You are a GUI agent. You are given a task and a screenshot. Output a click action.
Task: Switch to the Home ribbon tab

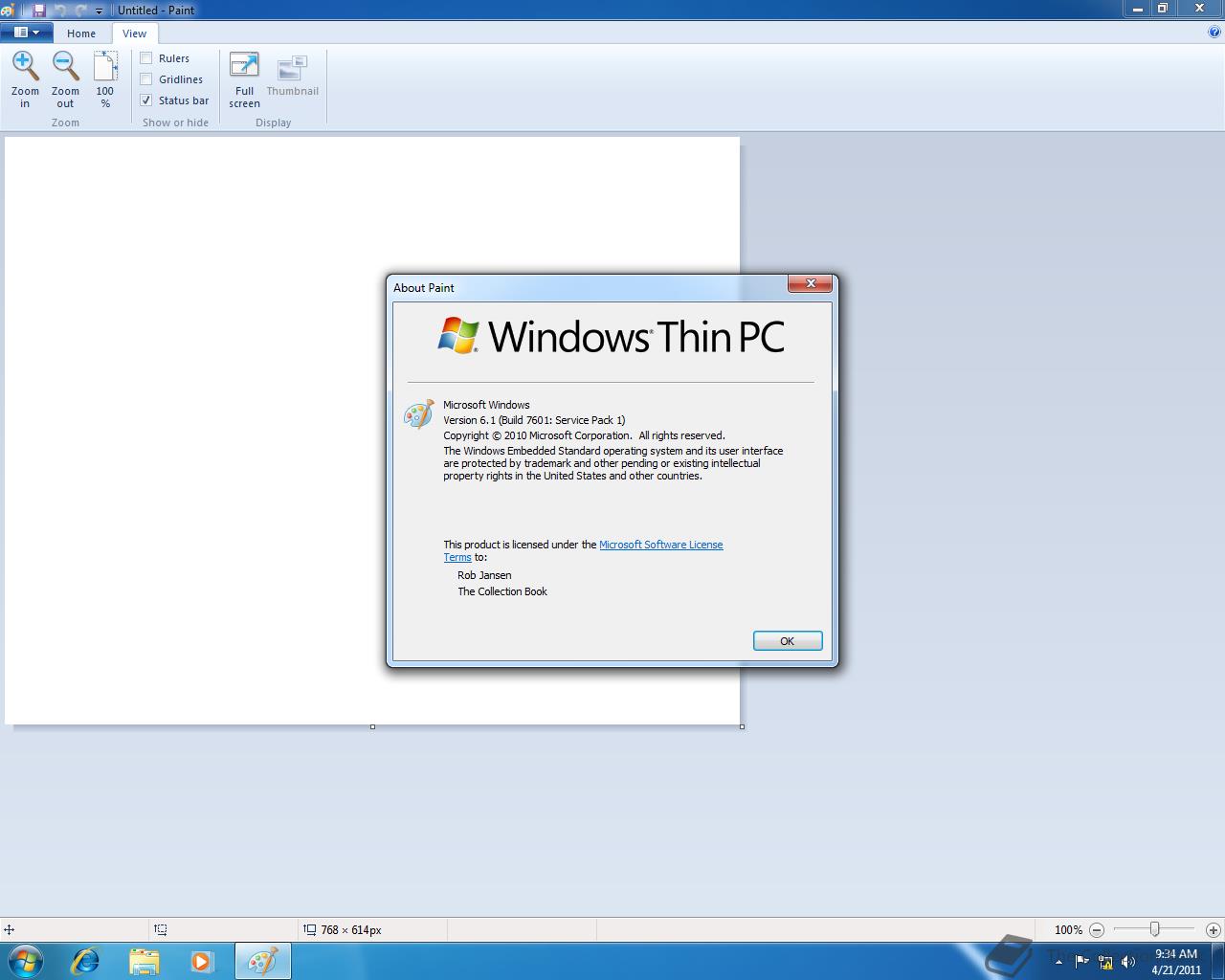81,33
